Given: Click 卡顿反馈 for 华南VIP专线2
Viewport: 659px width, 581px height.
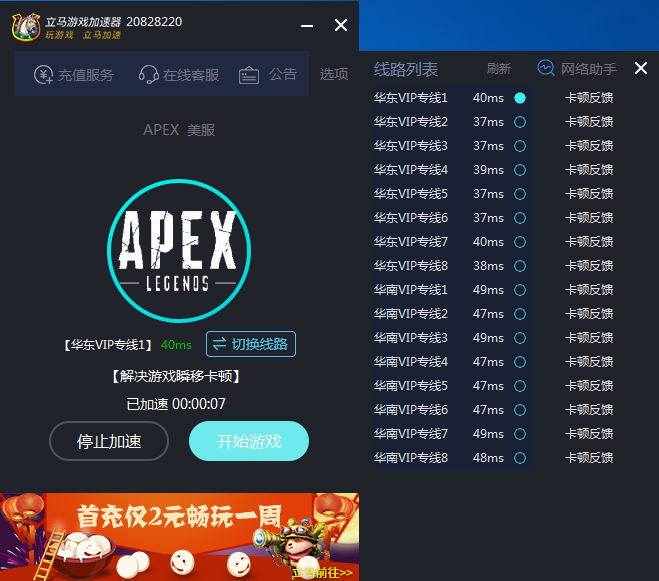Looking at the screenshot, I should coord(589,314).
